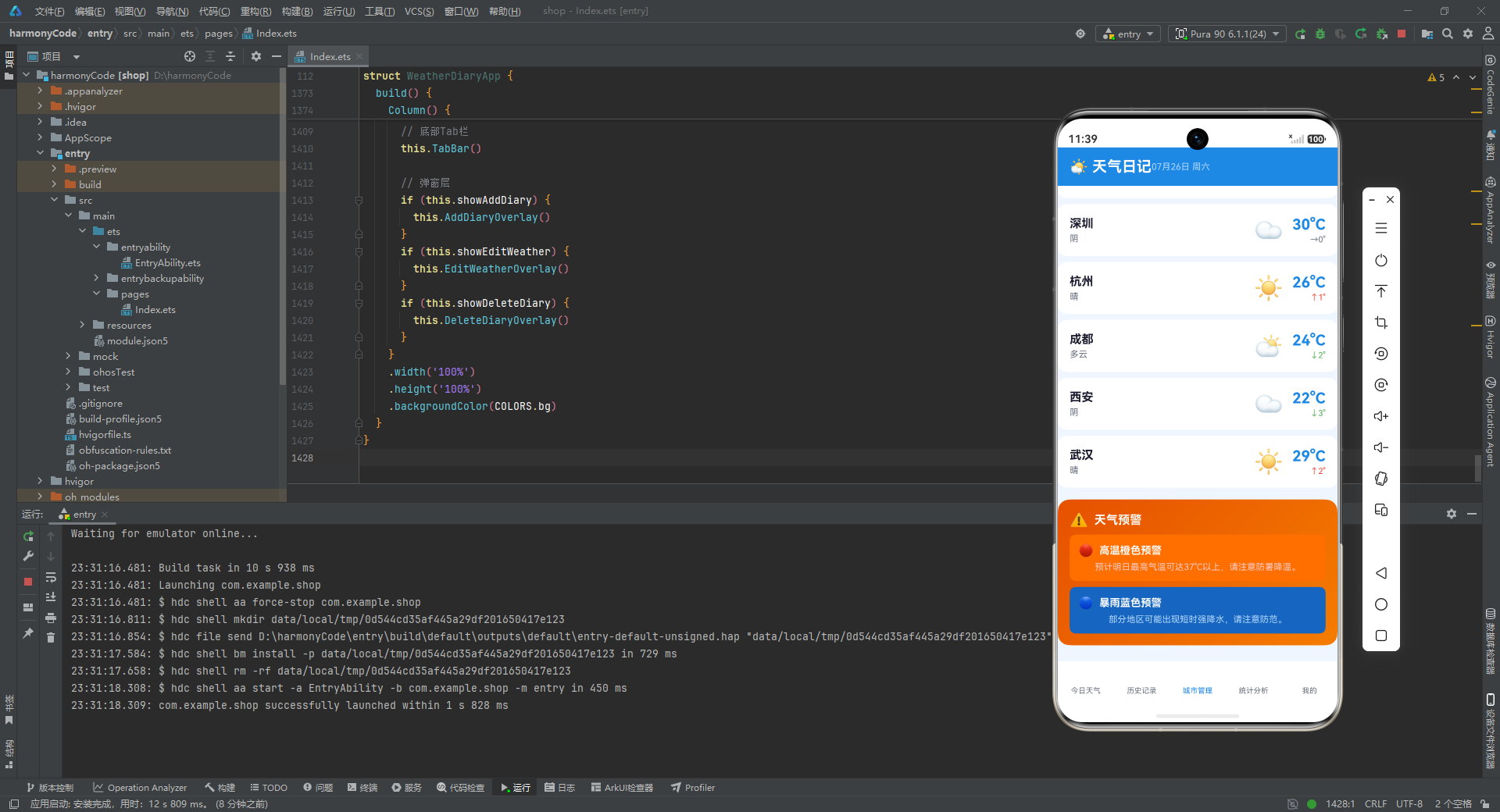Rerun entry in the Run panel

tap(28, 536)
